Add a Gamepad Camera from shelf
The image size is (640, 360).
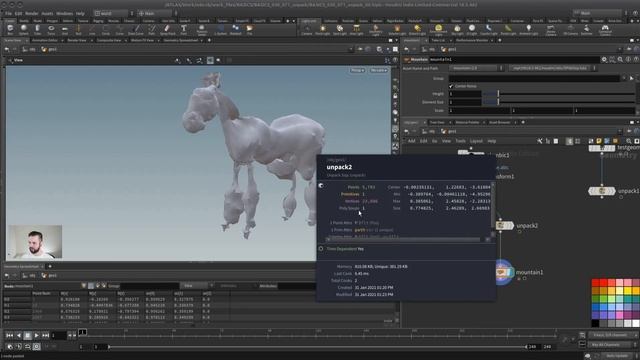(x=605, y=29)
